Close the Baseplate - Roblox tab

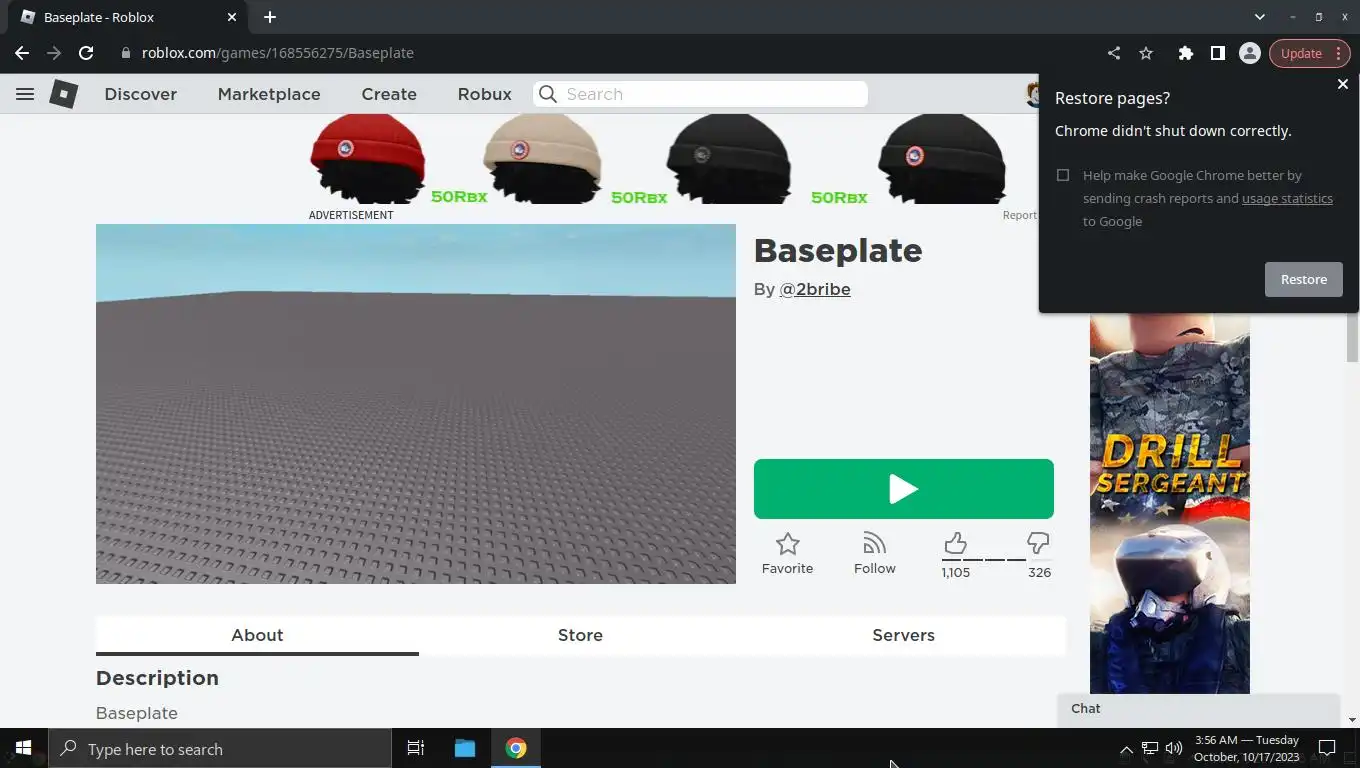232,17
